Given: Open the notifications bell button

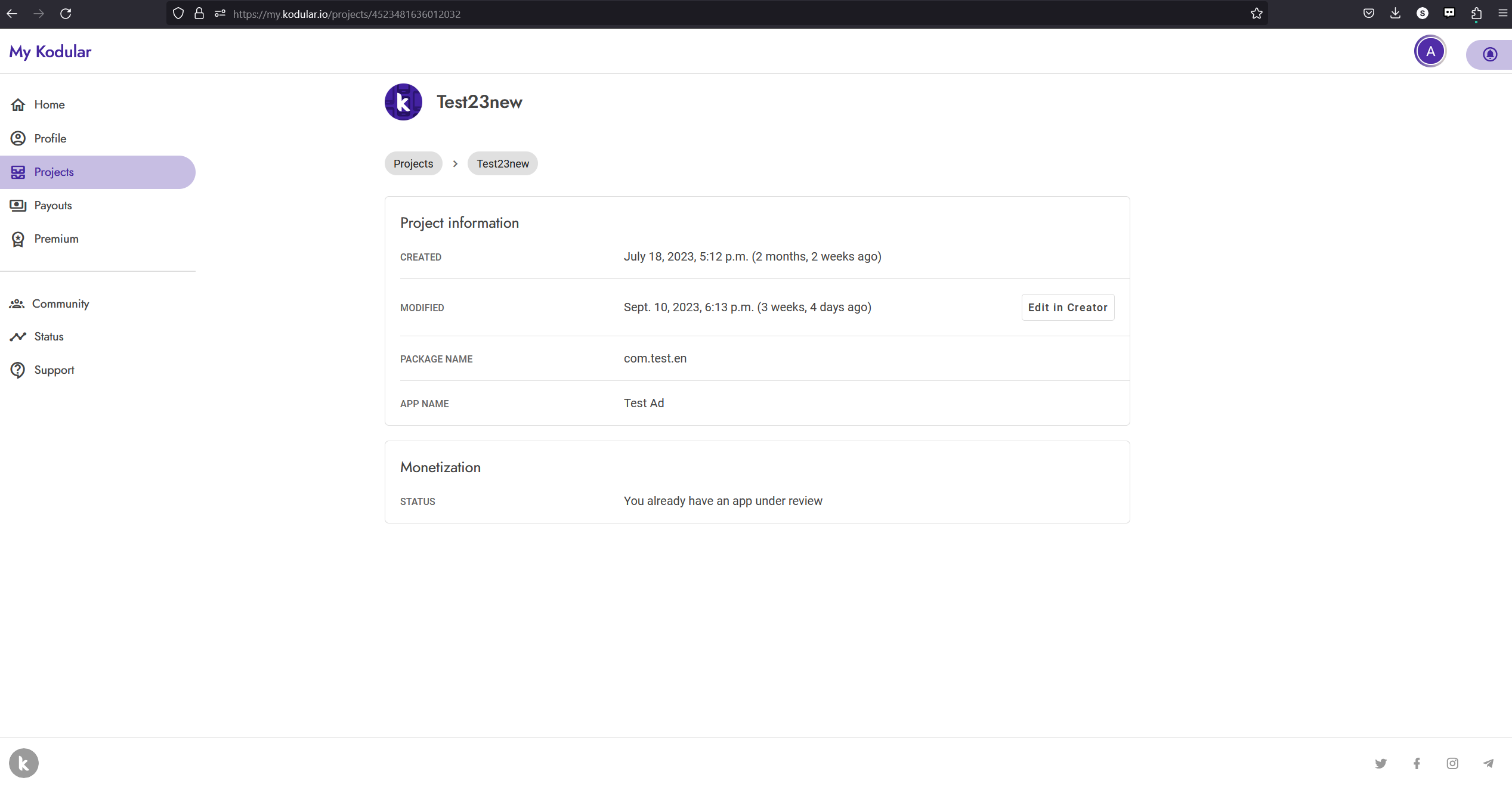Looking at the screenshot, I should point(1489,54).
